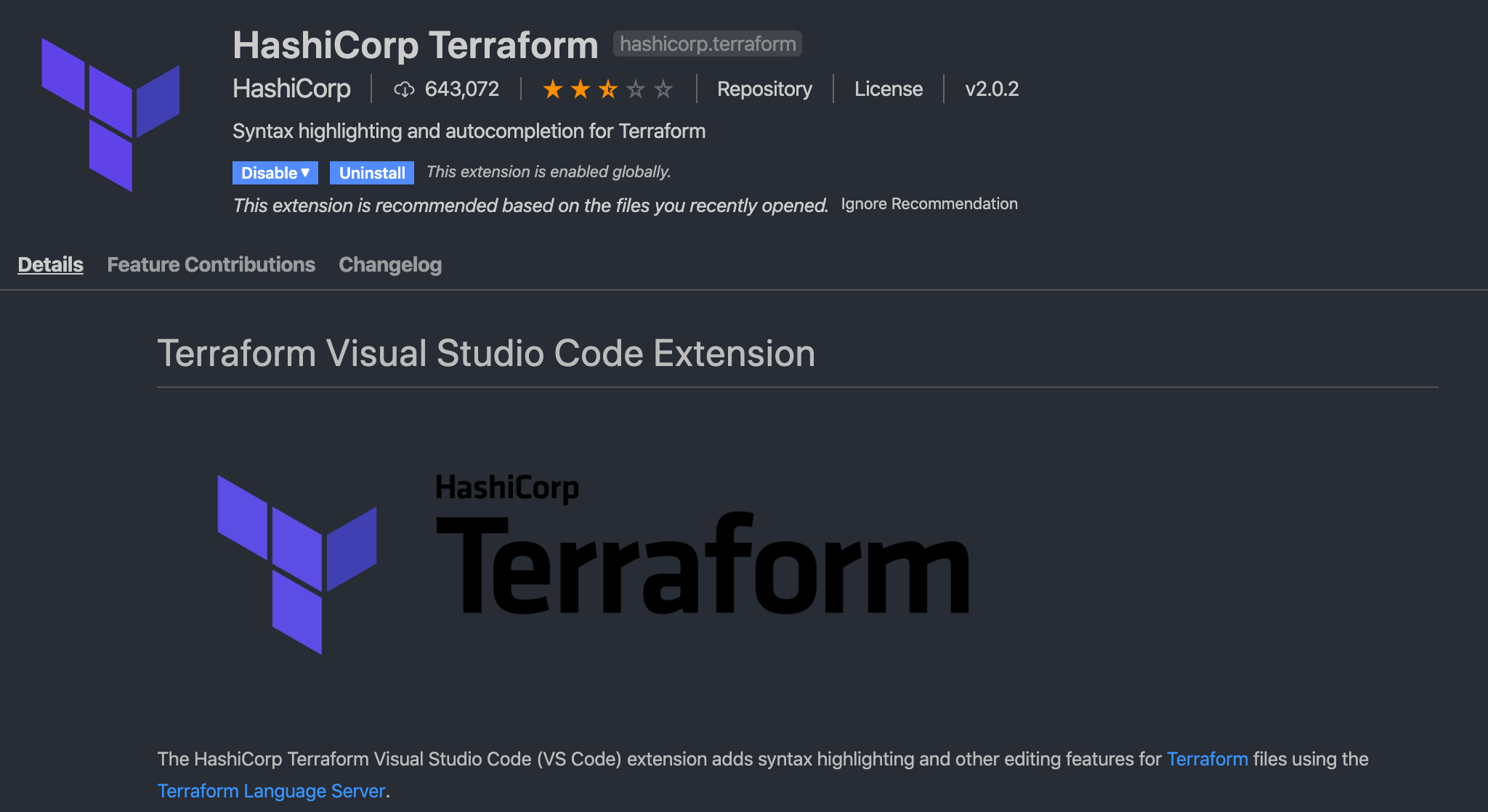Click the third orange star
This screenshot has height=812, width=1488.
pos(609,89)
